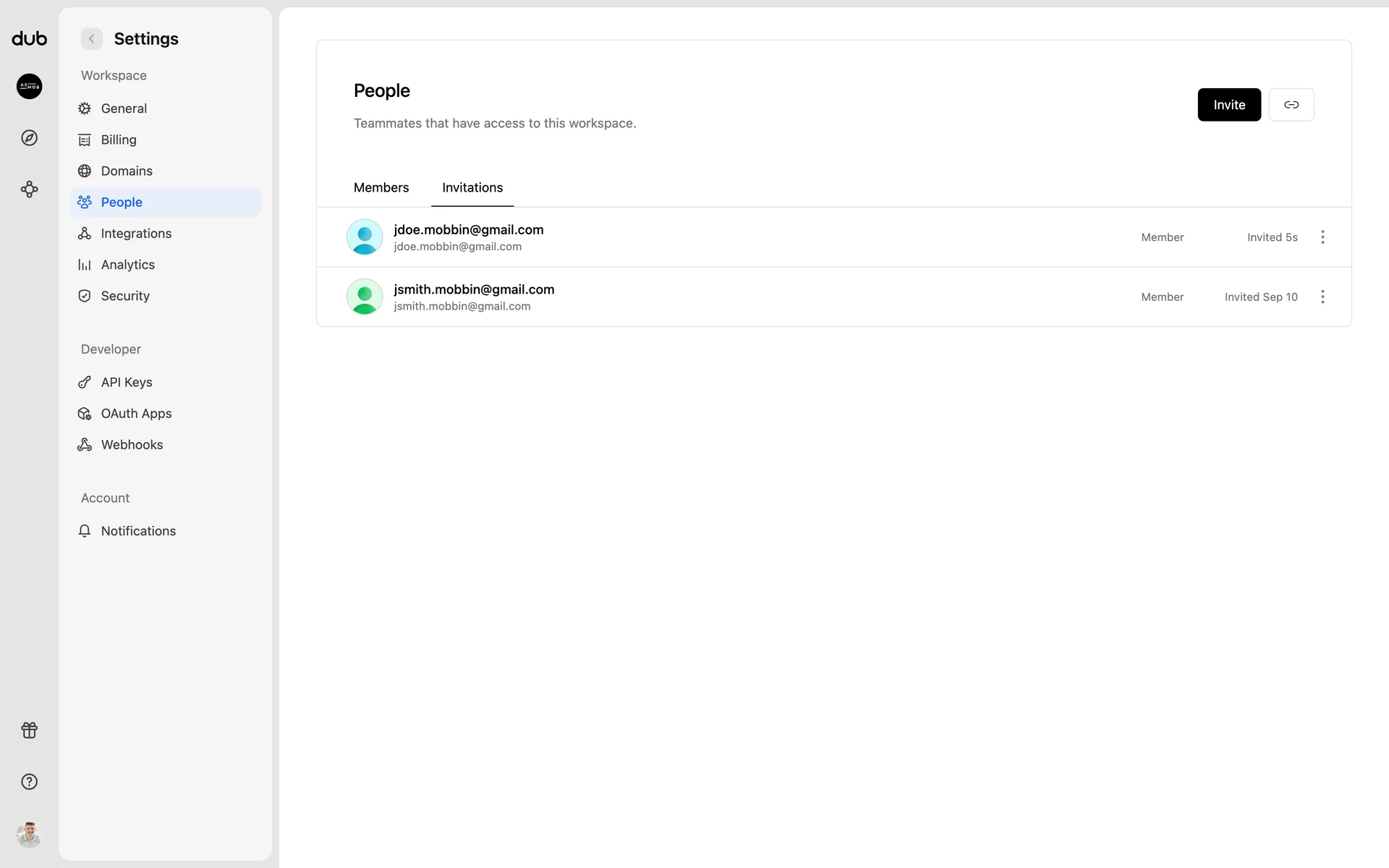This screenshot has height=868, width=1389.
Task: Open the workspace avatar switcher
Action: pos(29,86)
